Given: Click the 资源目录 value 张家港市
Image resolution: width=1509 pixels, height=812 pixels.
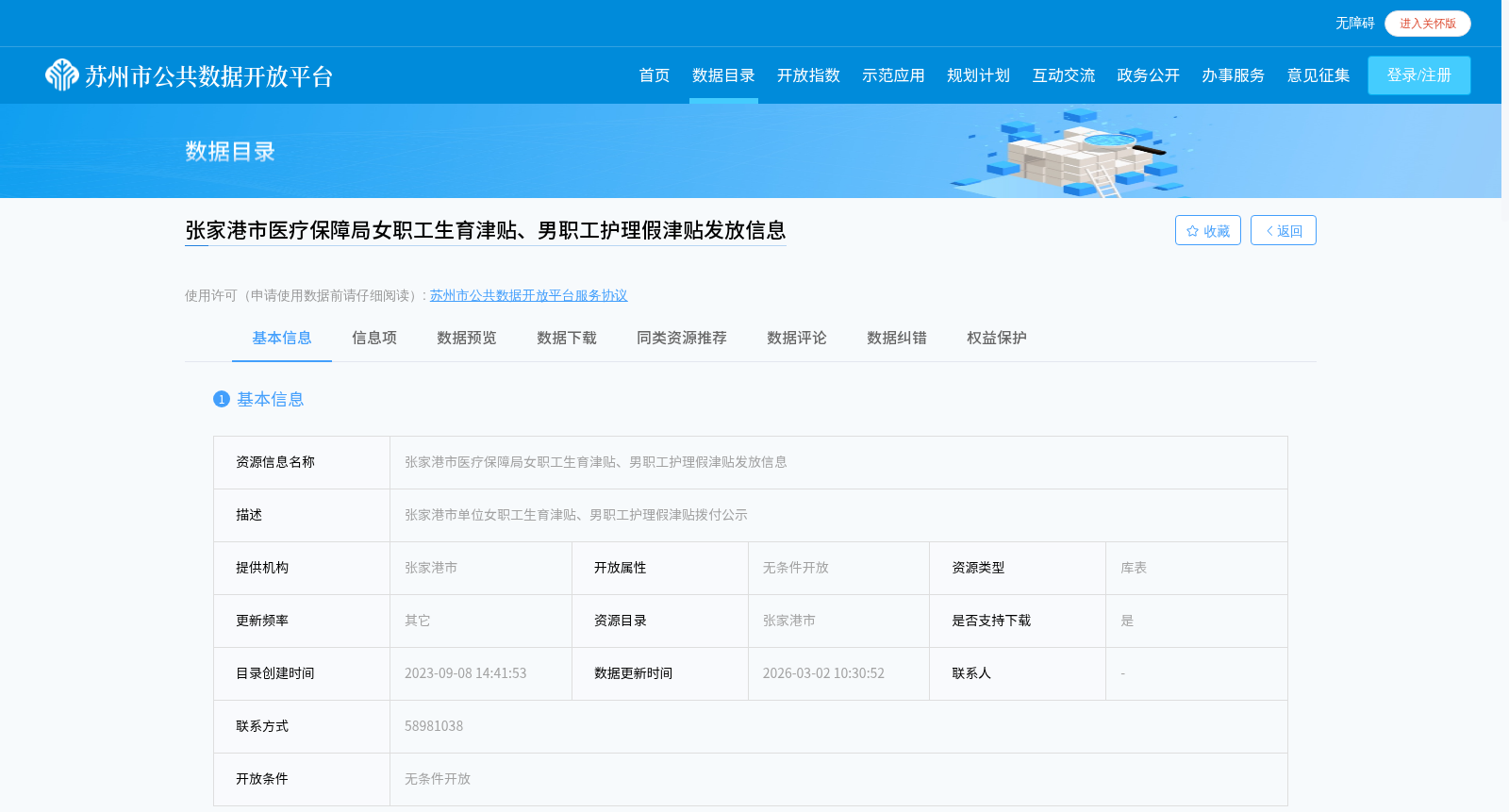Looking at the screenshot, I should pyautogui.click(x=789, y=621).
